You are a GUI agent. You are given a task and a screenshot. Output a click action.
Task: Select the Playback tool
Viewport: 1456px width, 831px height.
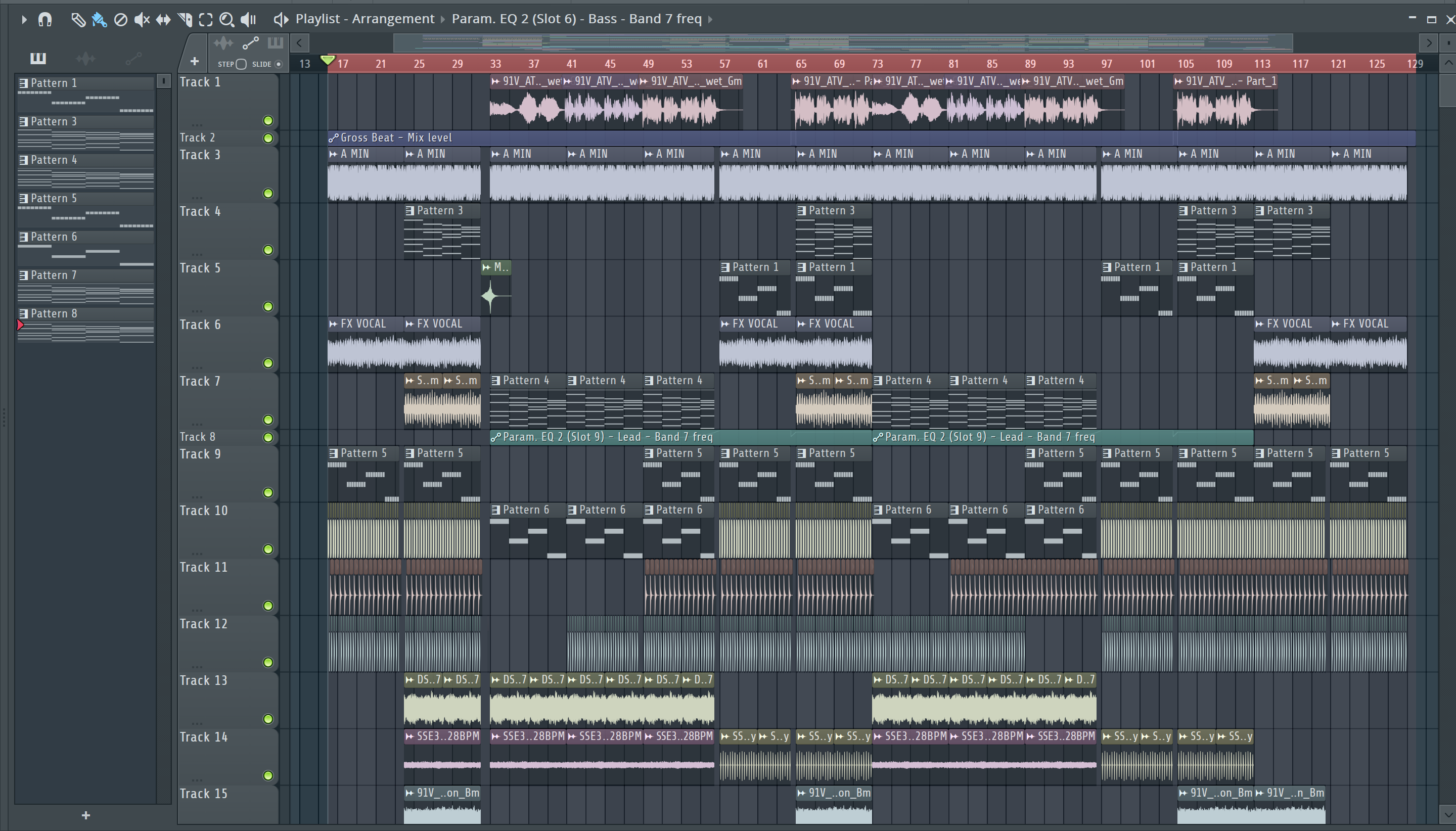[248, 19]
